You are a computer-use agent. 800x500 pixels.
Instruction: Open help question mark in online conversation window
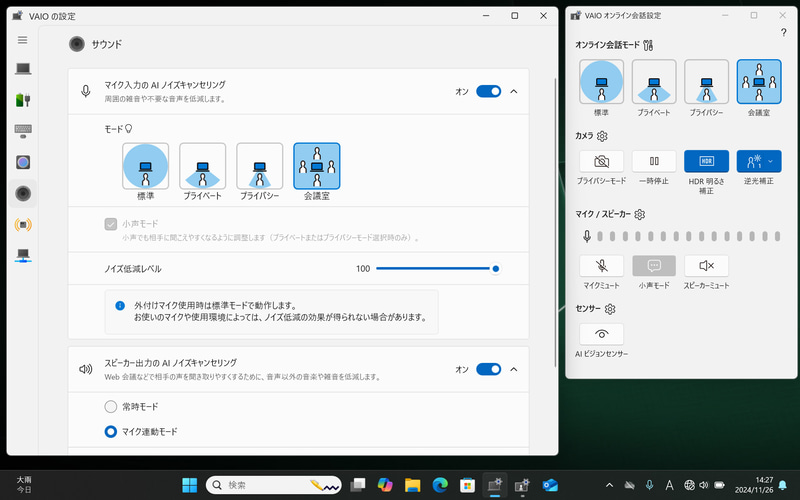click(x=783, y=33)
